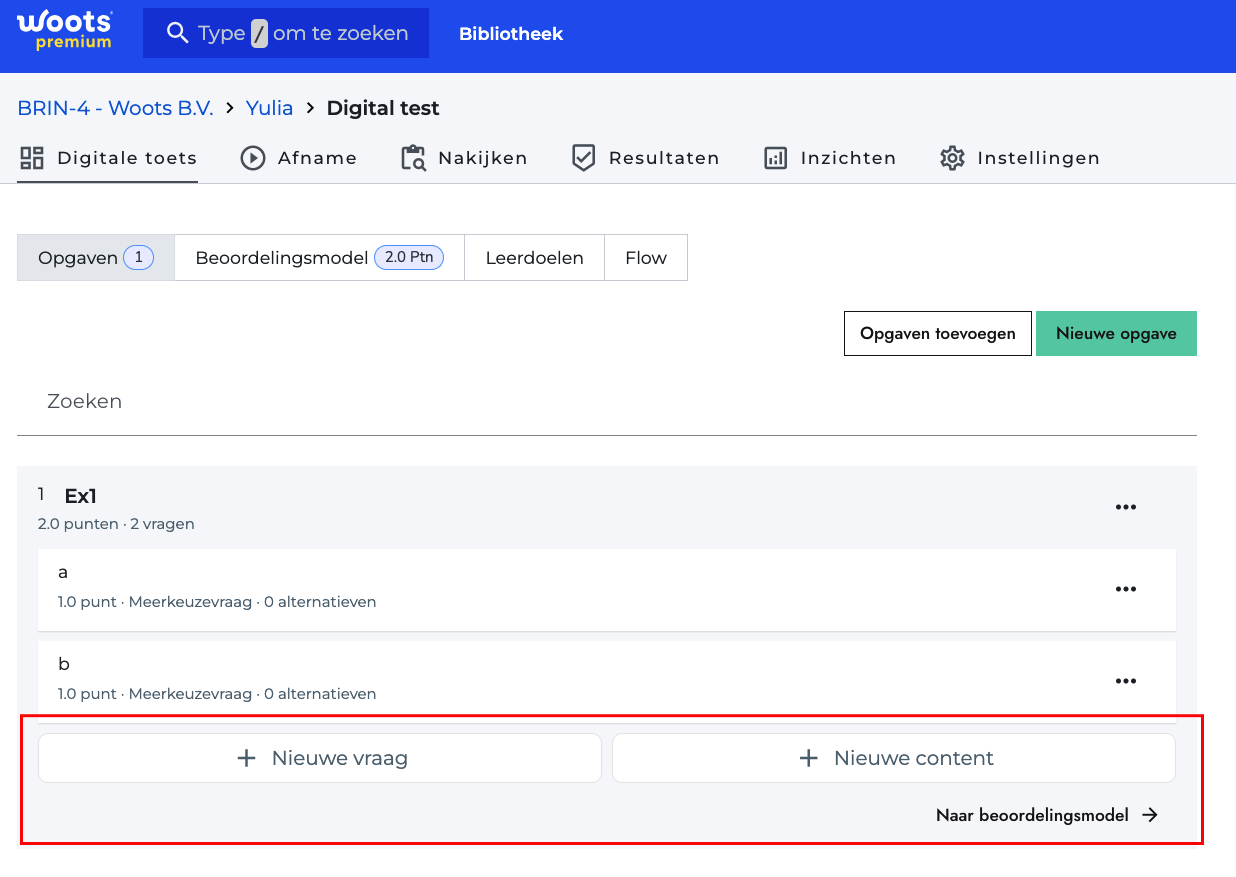Click the Woots premium logo
Screen dimensions: 1236x877
pos(65,30)
